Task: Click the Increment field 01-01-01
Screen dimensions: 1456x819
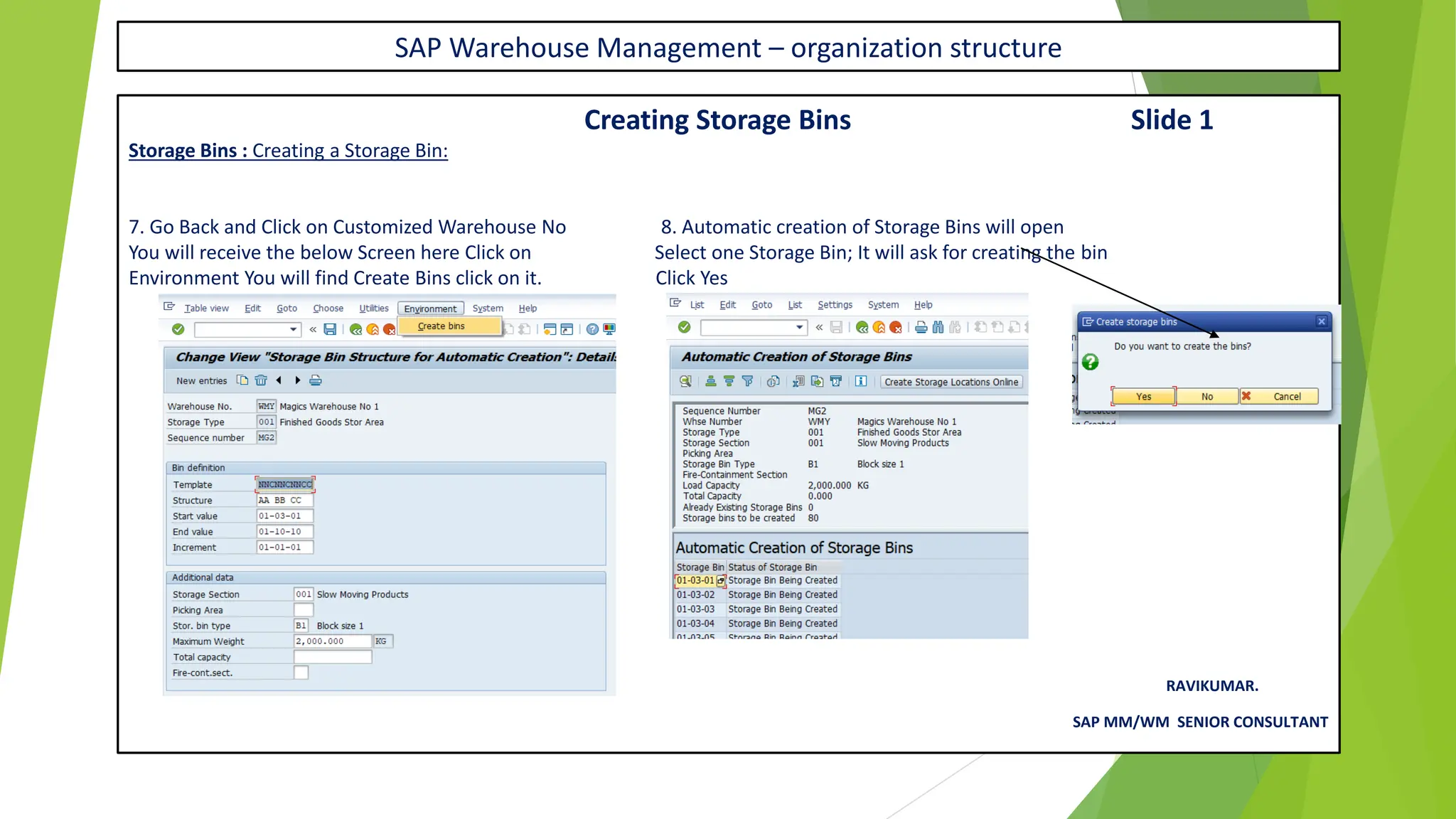Action: (284, 547)
